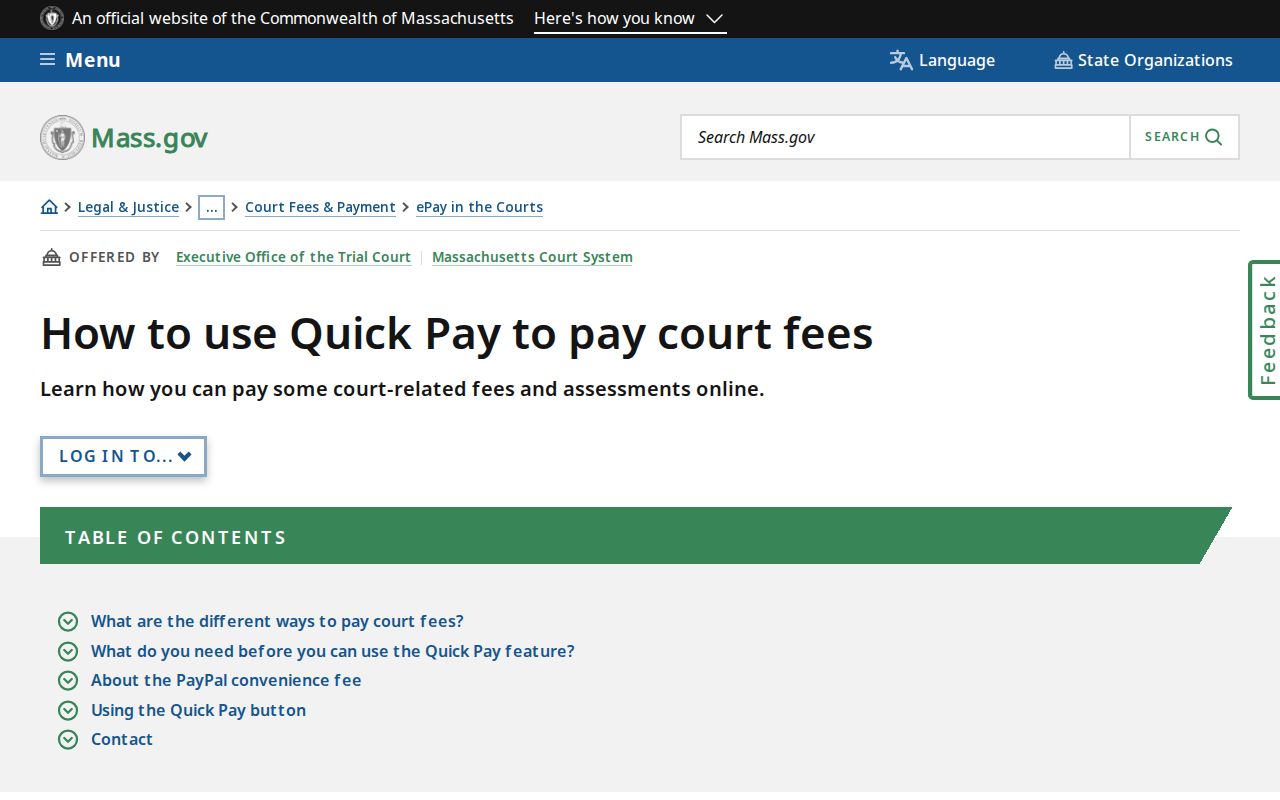Click the circled arrow icon beside 'What are the different ways to pay court fees?'

(68, 622)
